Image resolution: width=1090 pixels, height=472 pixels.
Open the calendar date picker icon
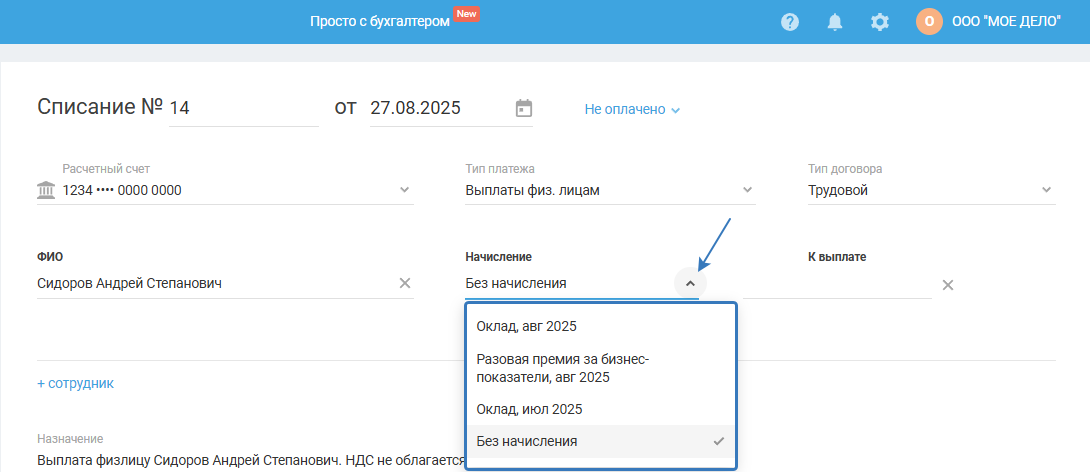point(524,108)
